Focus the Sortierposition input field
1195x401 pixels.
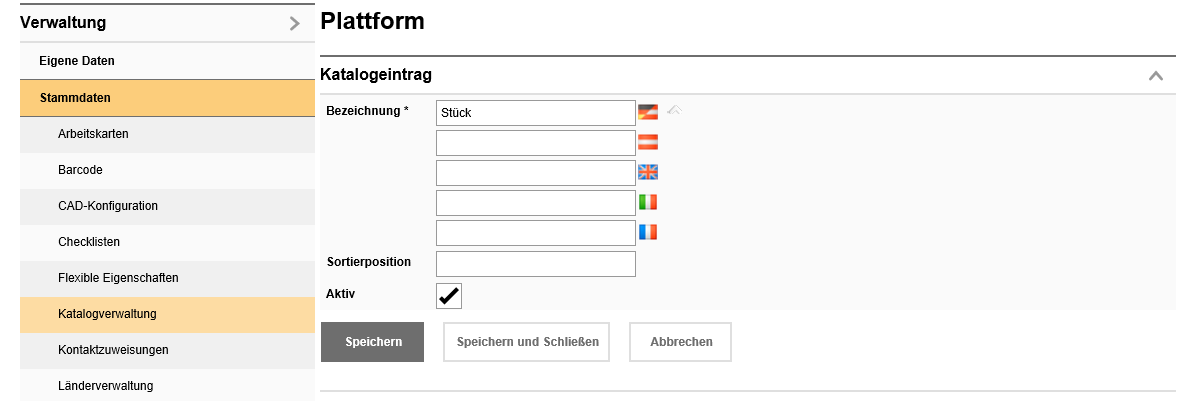(536, 264)
